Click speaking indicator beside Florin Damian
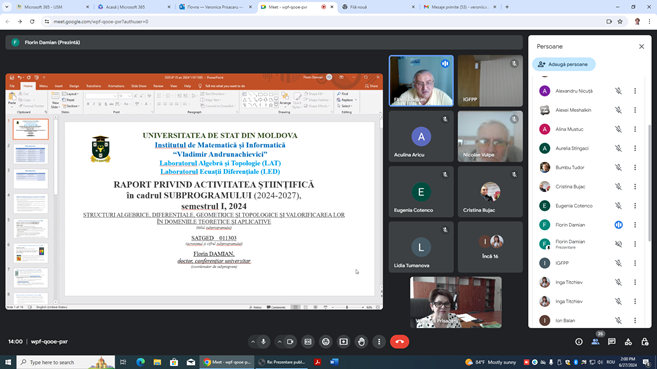Image resolution: width=657 pixels, height=369 pixels. 618,225
